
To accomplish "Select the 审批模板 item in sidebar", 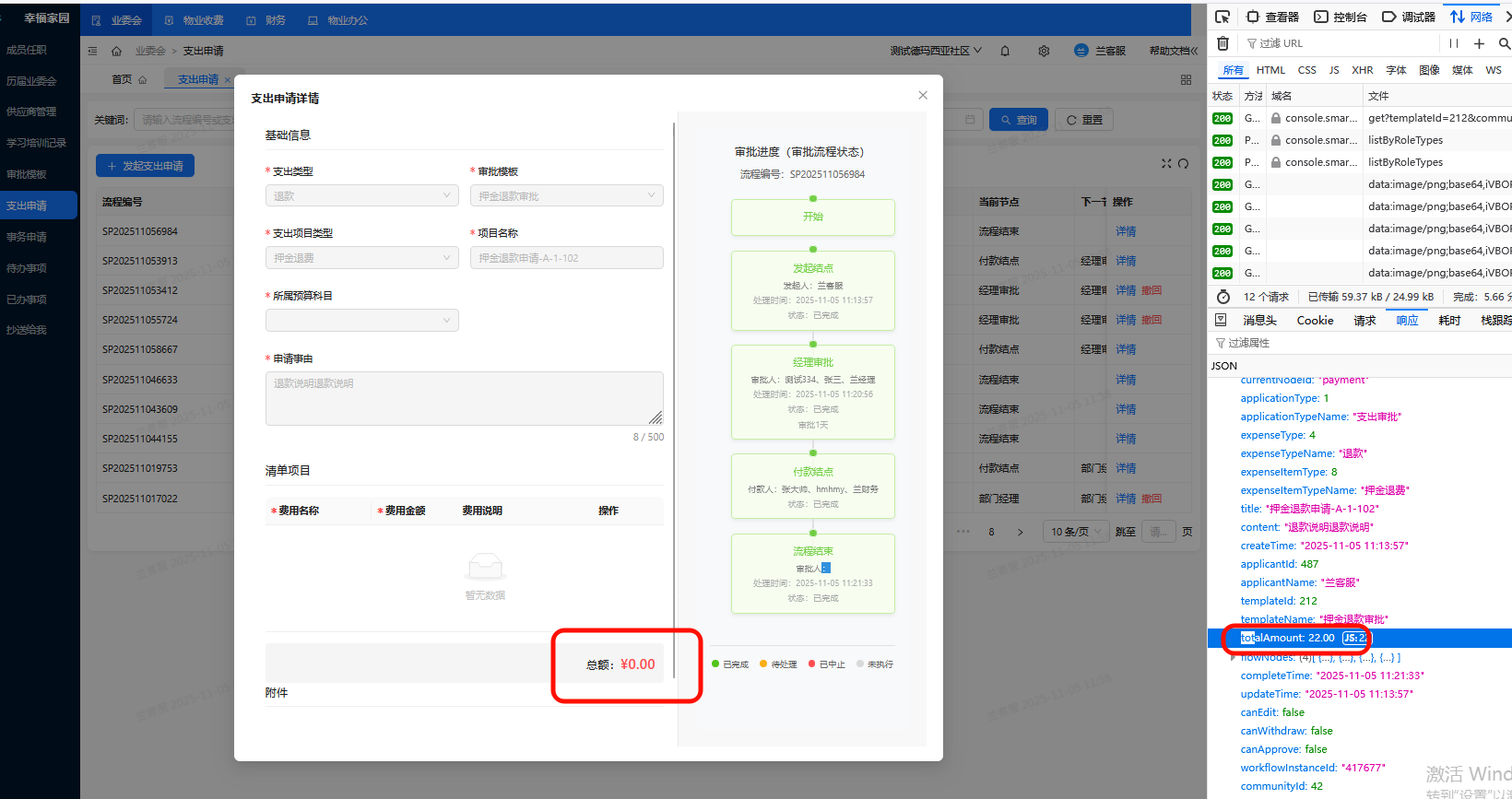I will coord(27,174).
